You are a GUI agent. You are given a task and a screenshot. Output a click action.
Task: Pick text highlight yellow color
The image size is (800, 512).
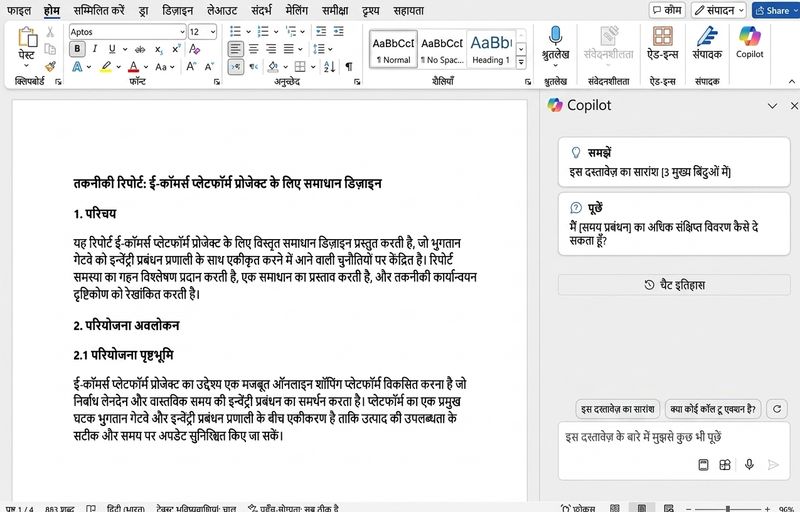click(x=106, y=66)
